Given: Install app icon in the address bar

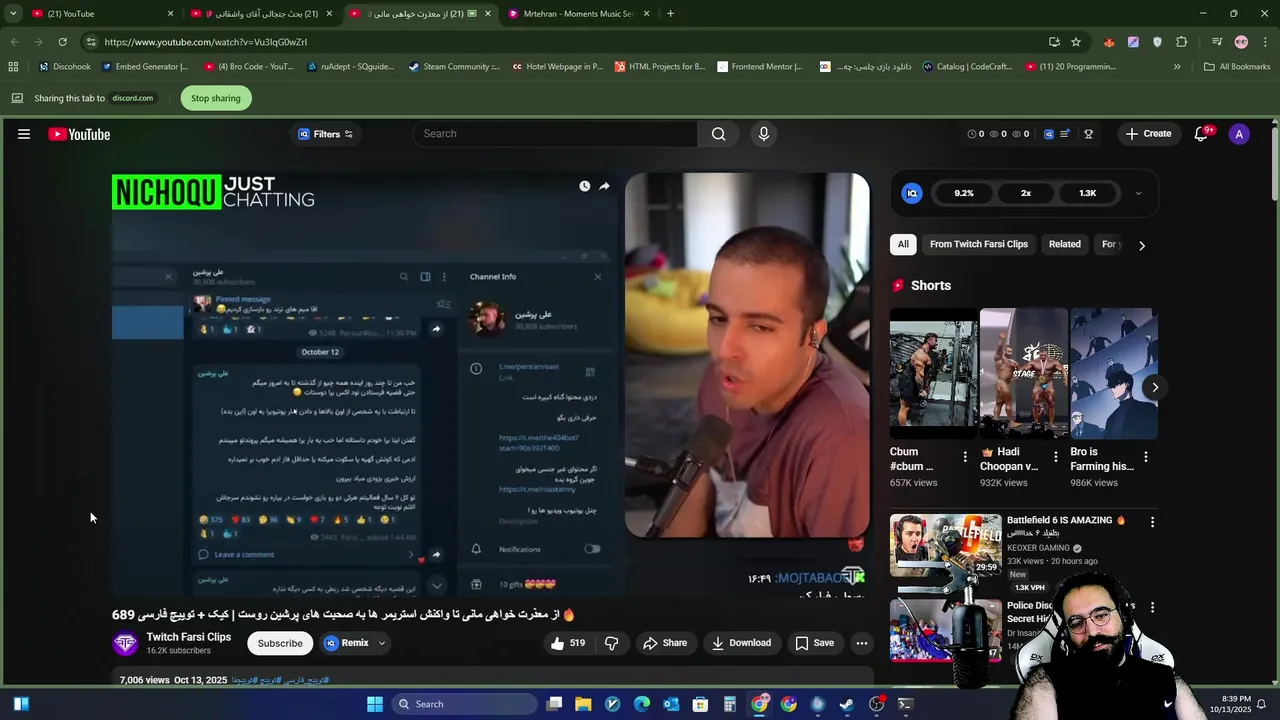Looking at the screenshot, I should point(1054,42).
